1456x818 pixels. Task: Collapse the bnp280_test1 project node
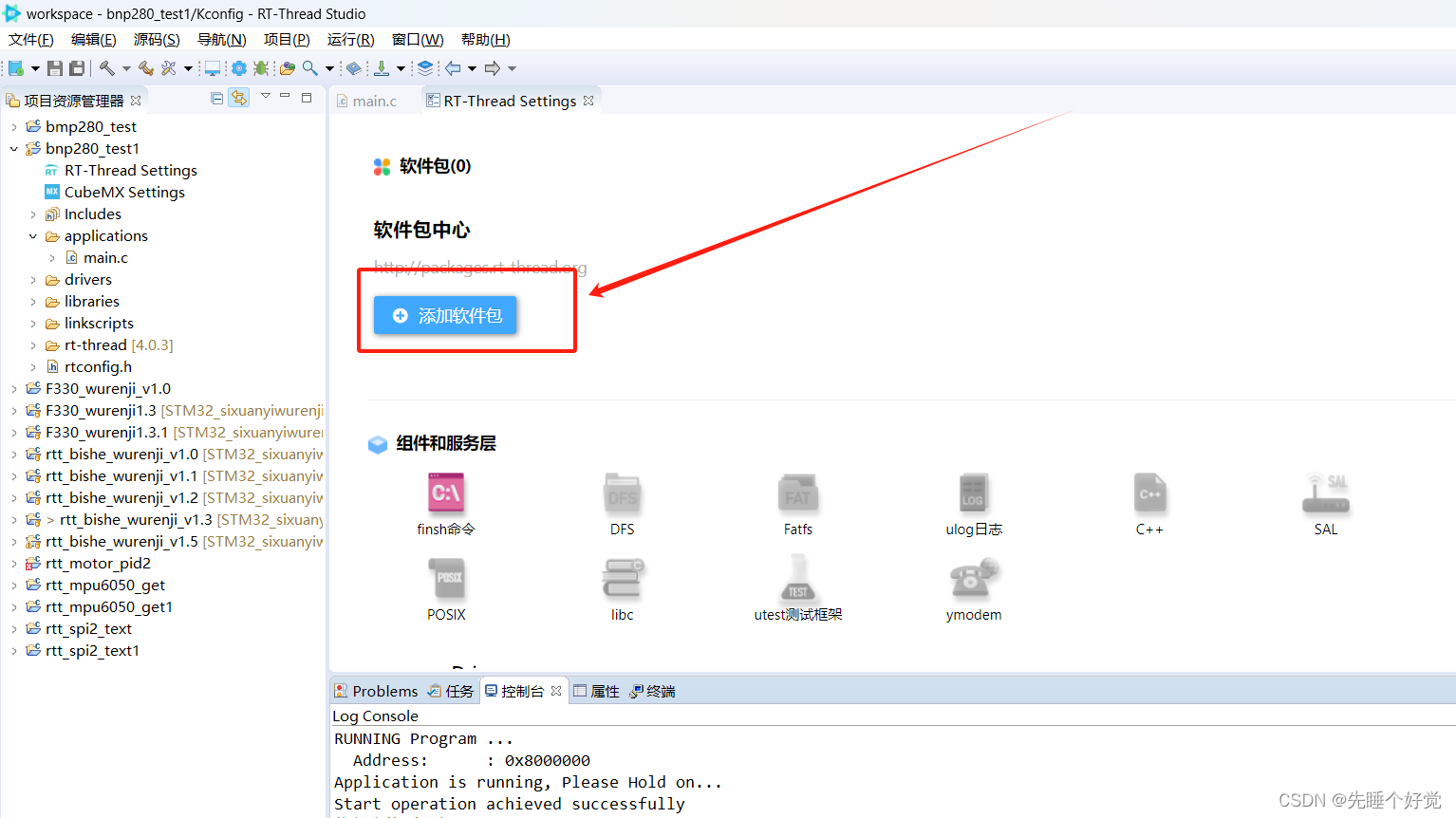tap(13, 149)
